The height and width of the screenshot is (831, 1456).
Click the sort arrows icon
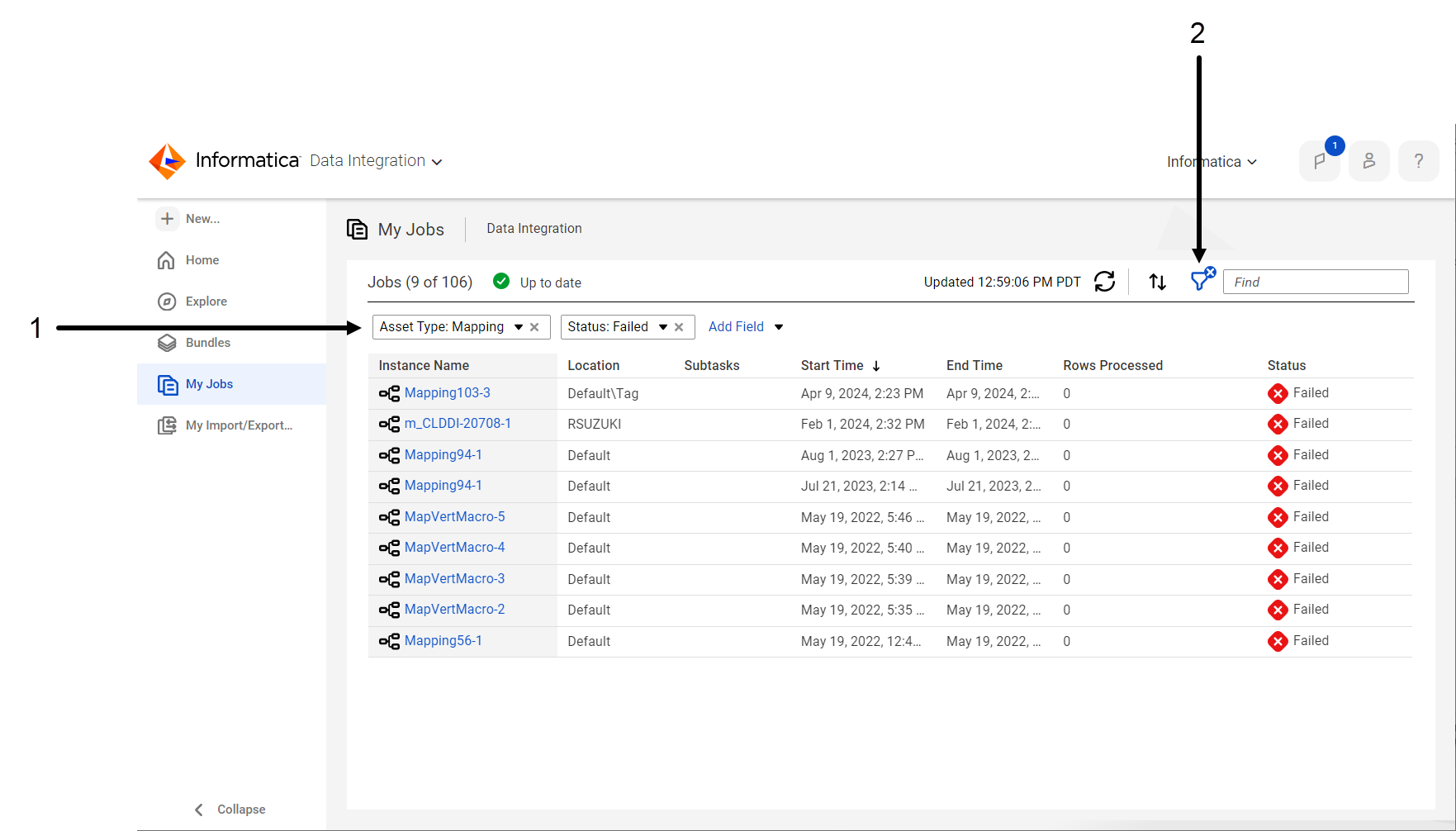click(1158, 282)
